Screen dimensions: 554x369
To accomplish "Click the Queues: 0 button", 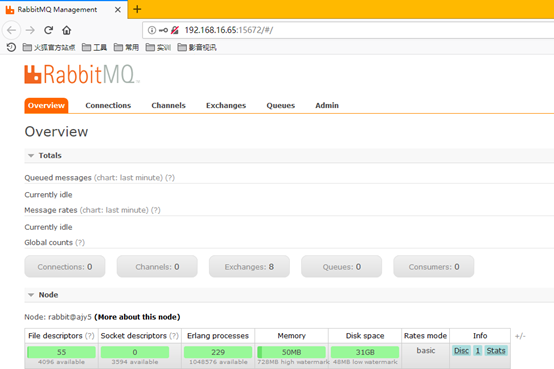I will point(342,266).
